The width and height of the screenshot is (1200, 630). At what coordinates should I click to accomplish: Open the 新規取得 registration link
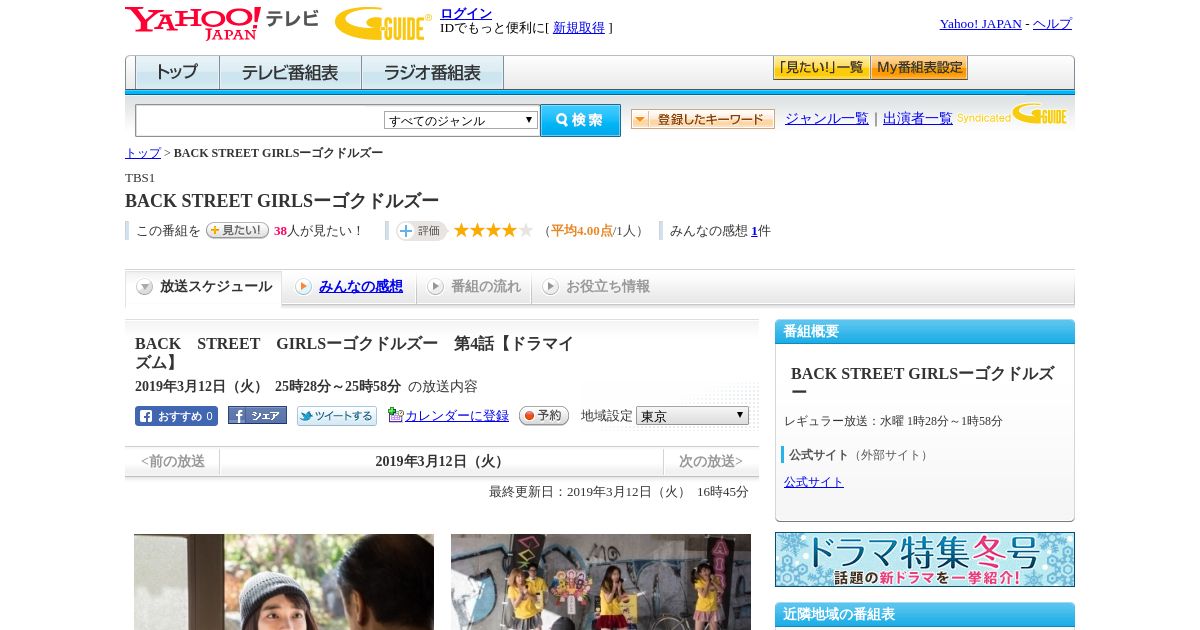(579, 28)
